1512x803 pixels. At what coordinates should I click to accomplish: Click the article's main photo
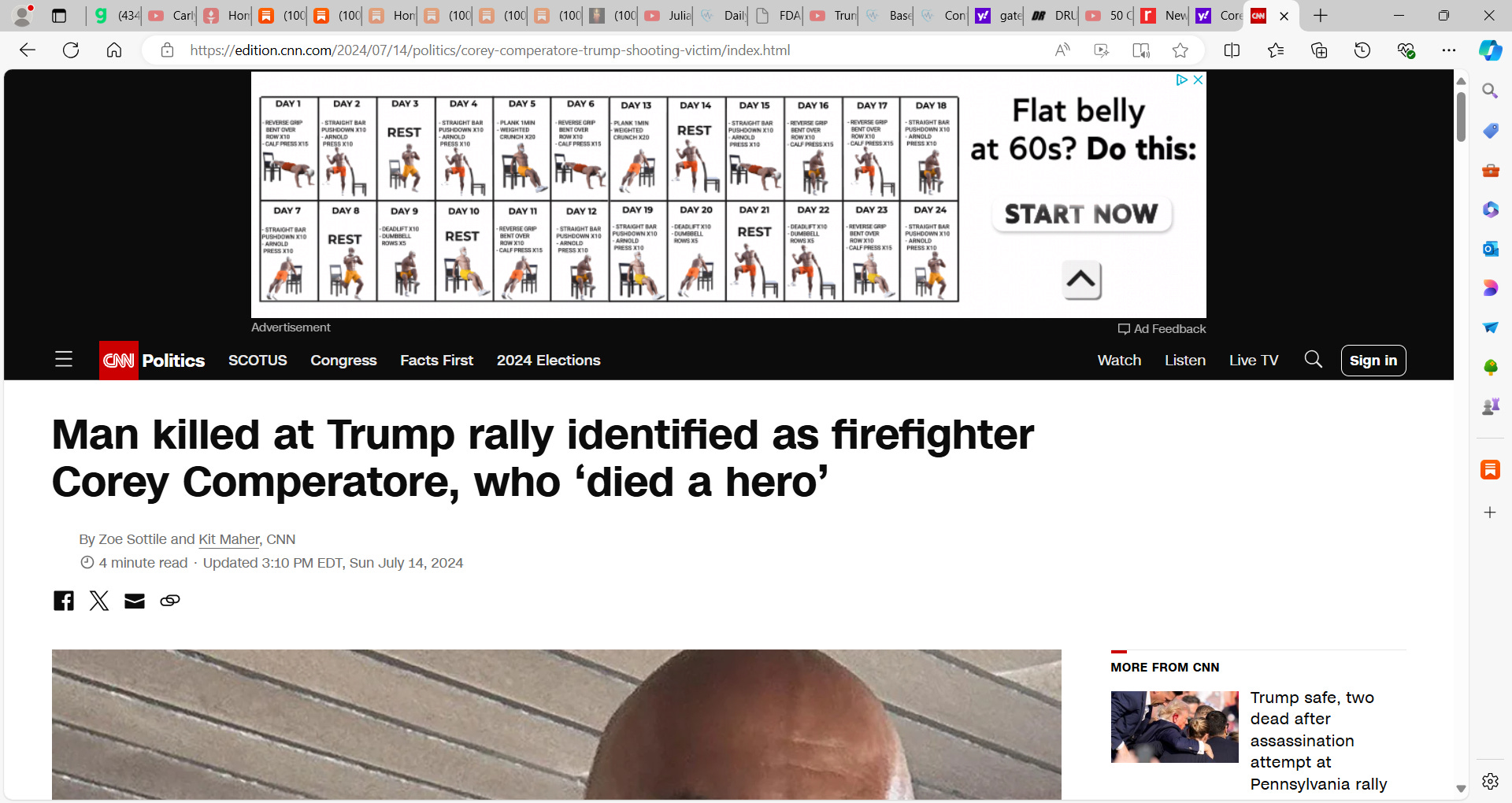pyautogui.click(x=556, y=724)
